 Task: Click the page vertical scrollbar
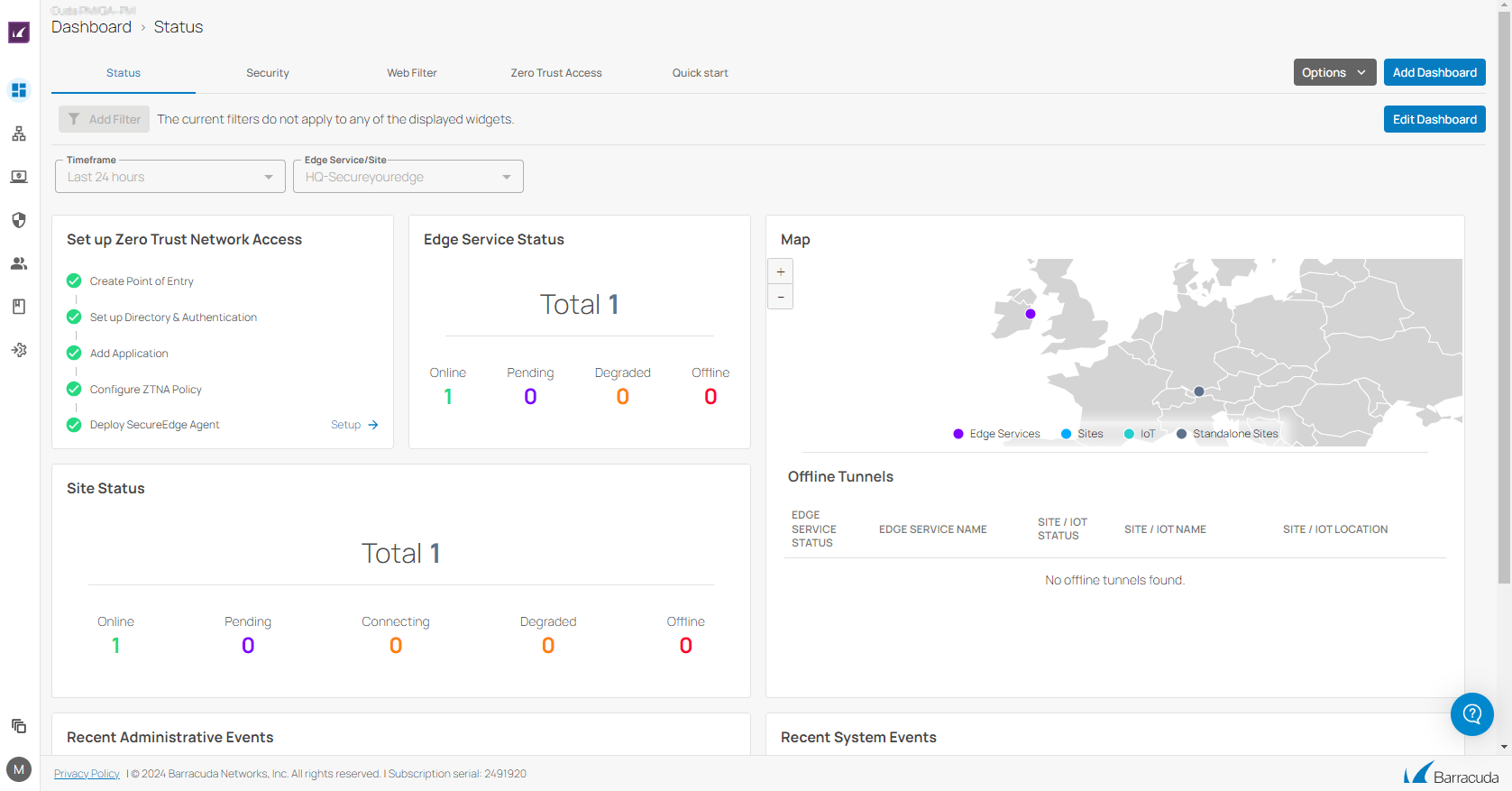click(1504, 298)
